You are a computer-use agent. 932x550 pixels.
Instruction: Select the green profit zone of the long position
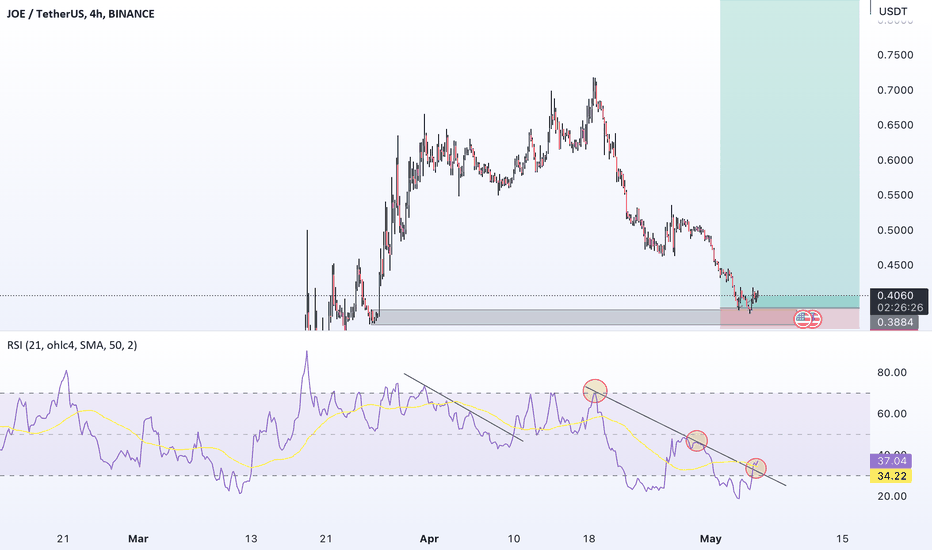(789, 153)
